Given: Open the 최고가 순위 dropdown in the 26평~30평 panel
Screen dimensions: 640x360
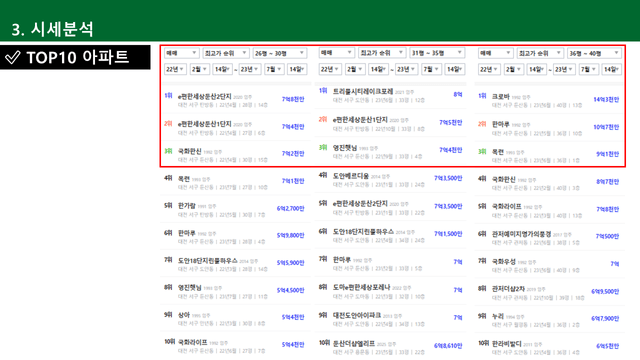Looking at the screenshot, I should [226, 53].
